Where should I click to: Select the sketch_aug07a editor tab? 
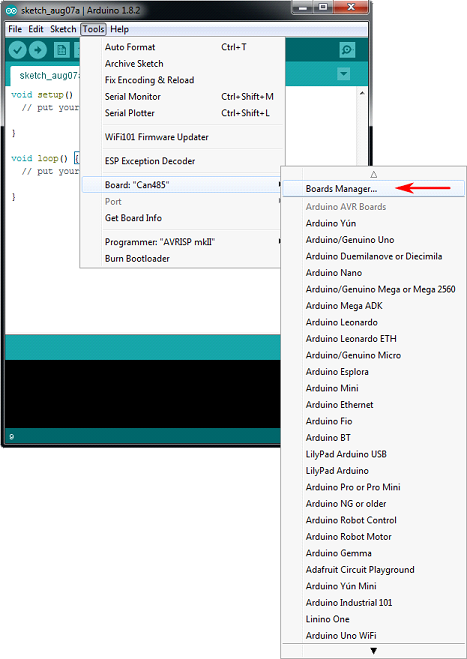point(45,76)
